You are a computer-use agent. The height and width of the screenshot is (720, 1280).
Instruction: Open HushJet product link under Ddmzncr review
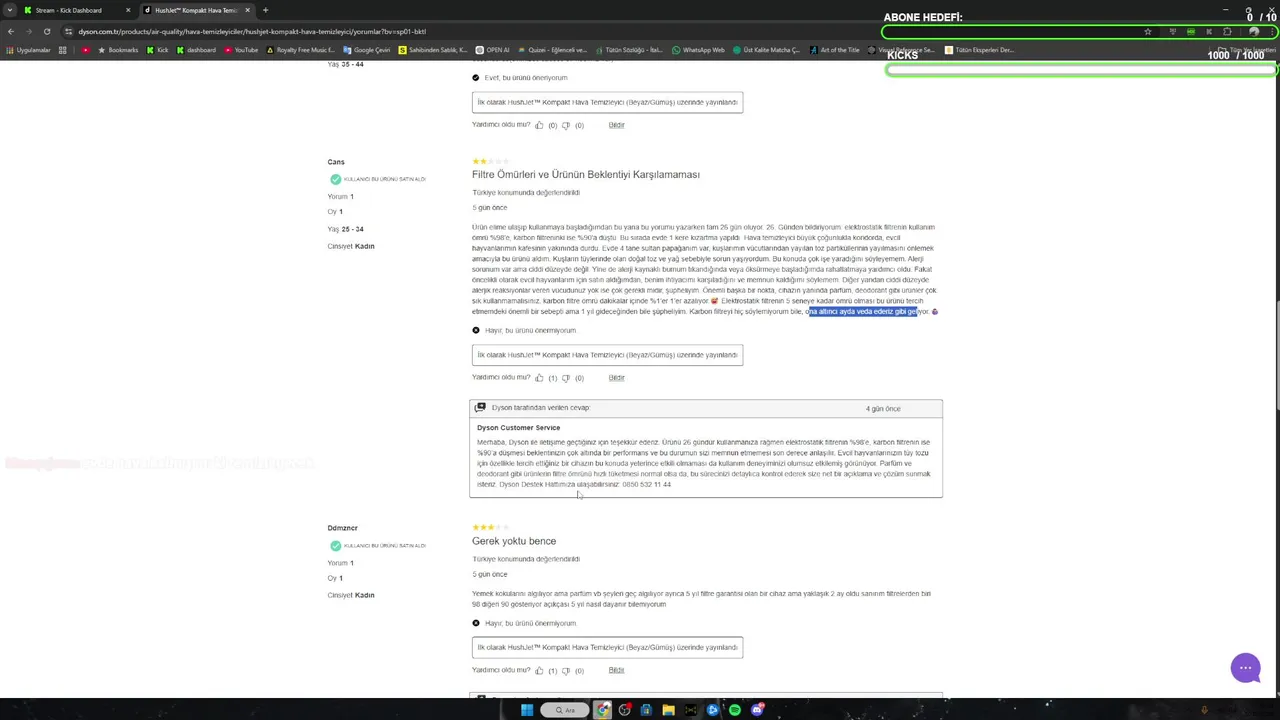(607, 647)
